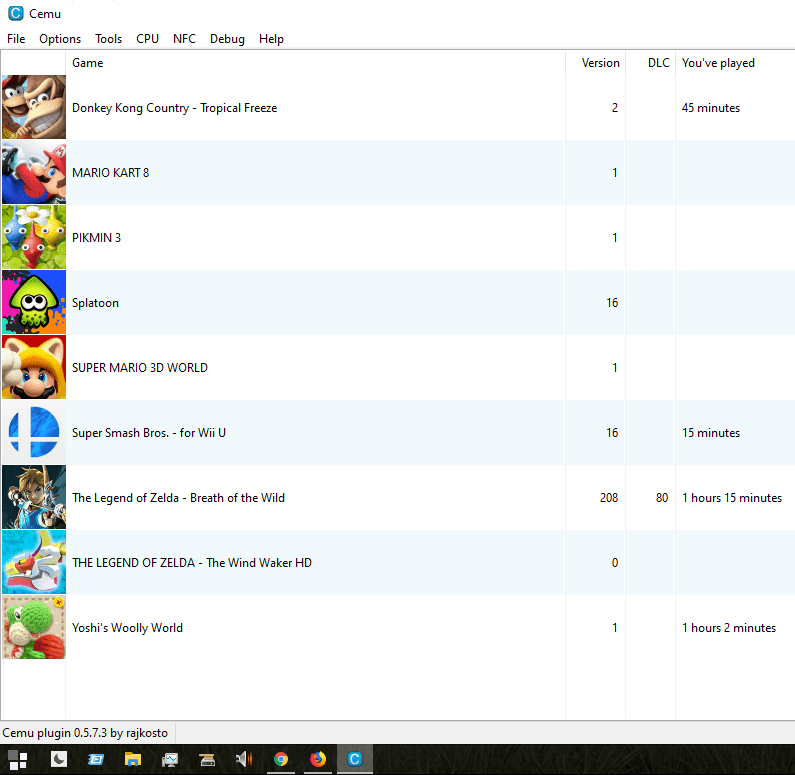Click the blue taskbar icon beside the moon
The height and width of the screenshot is (775, 795).
pyautogui.click(x=96, y=759)
